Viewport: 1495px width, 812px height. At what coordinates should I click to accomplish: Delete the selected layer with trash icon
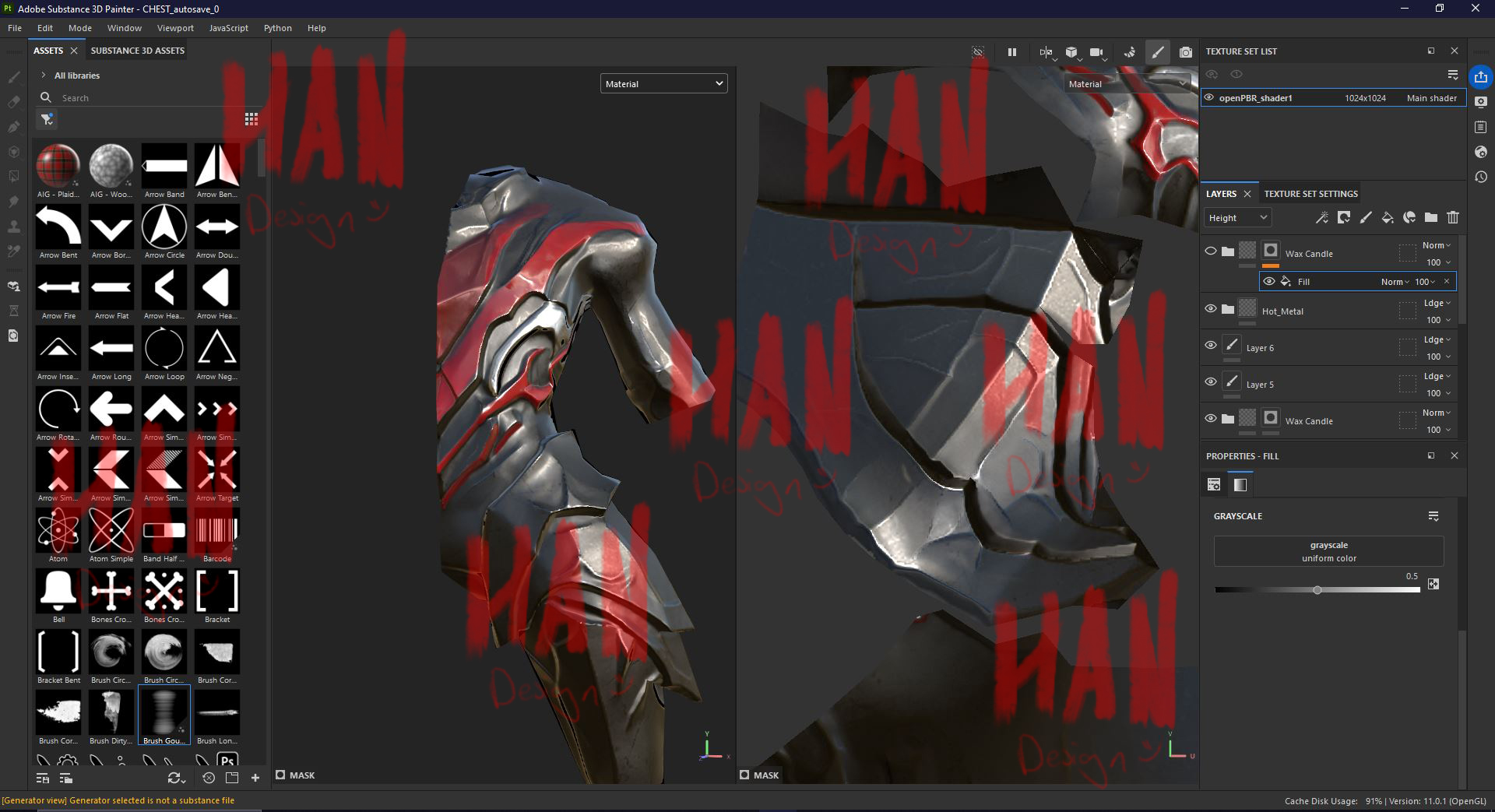pyautogui.click(x=1452, y=218)
